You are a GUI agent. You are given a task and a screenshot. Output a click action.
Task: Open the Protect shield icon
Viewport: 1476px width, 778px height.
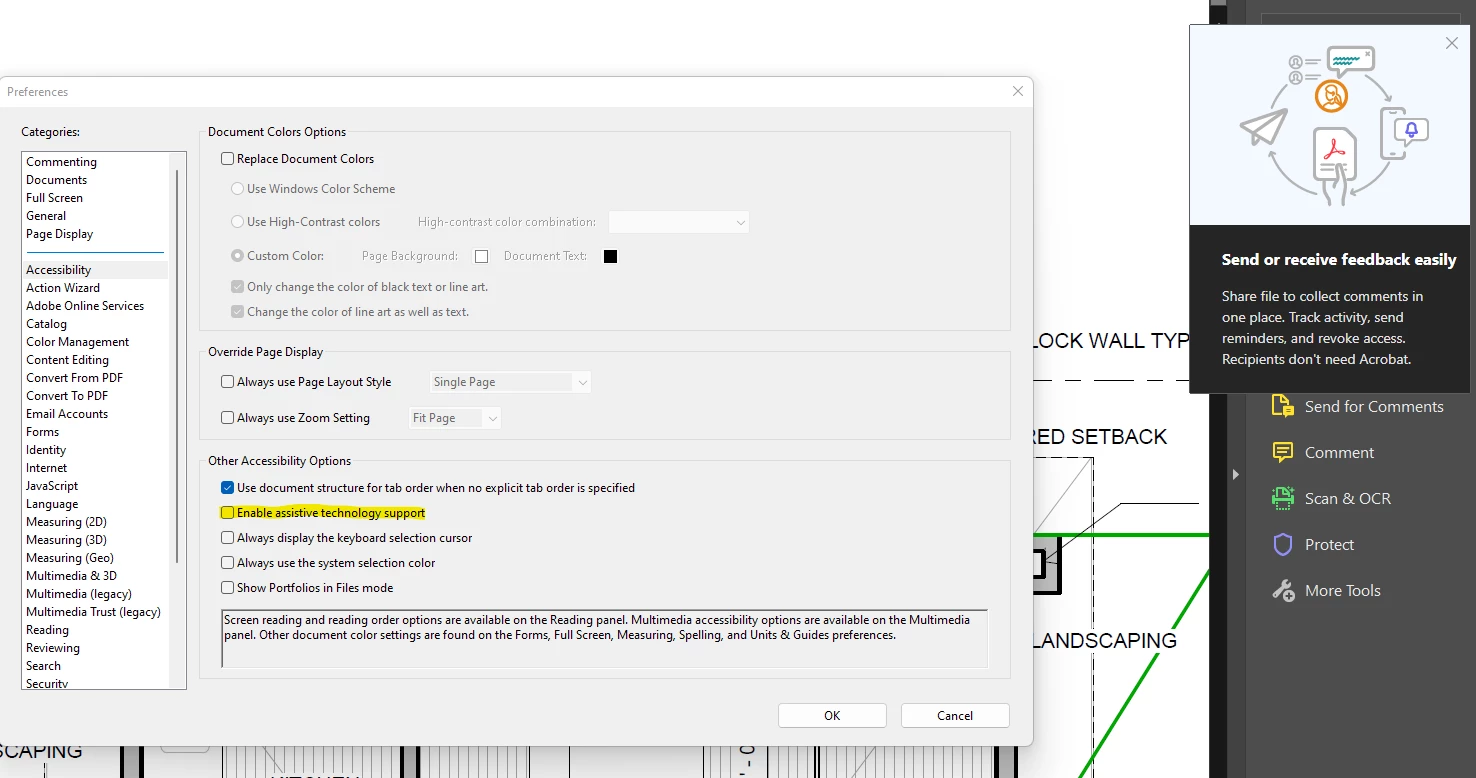pyautogui.click(x=1282, y=544)
